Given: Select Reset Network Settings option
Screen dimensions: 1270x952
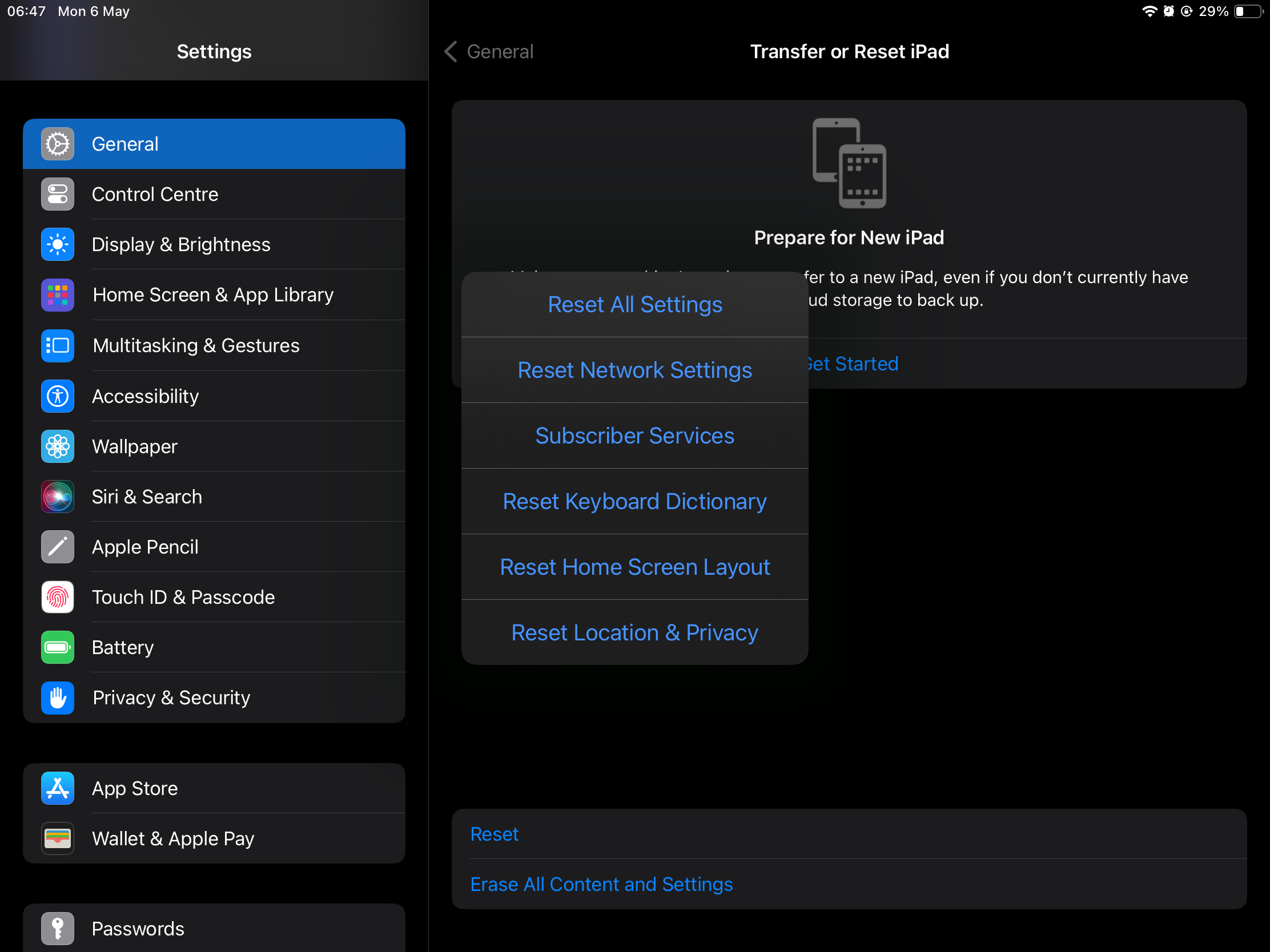Looking at the screenshot, I should (634, 370).
